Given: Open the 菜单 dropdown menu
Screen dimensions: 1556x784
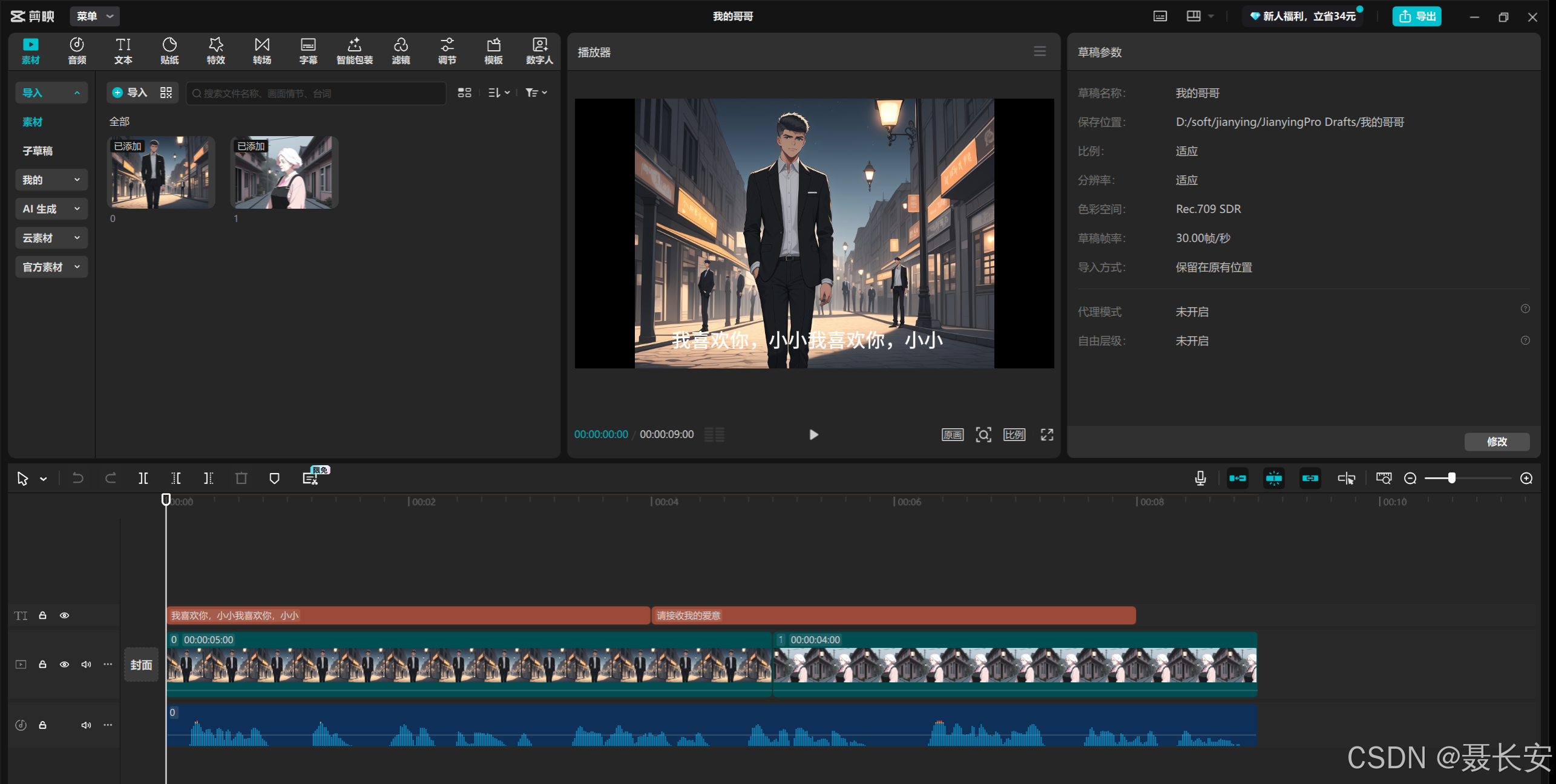Looking at the screenshot, I should [x=94, y=16].
